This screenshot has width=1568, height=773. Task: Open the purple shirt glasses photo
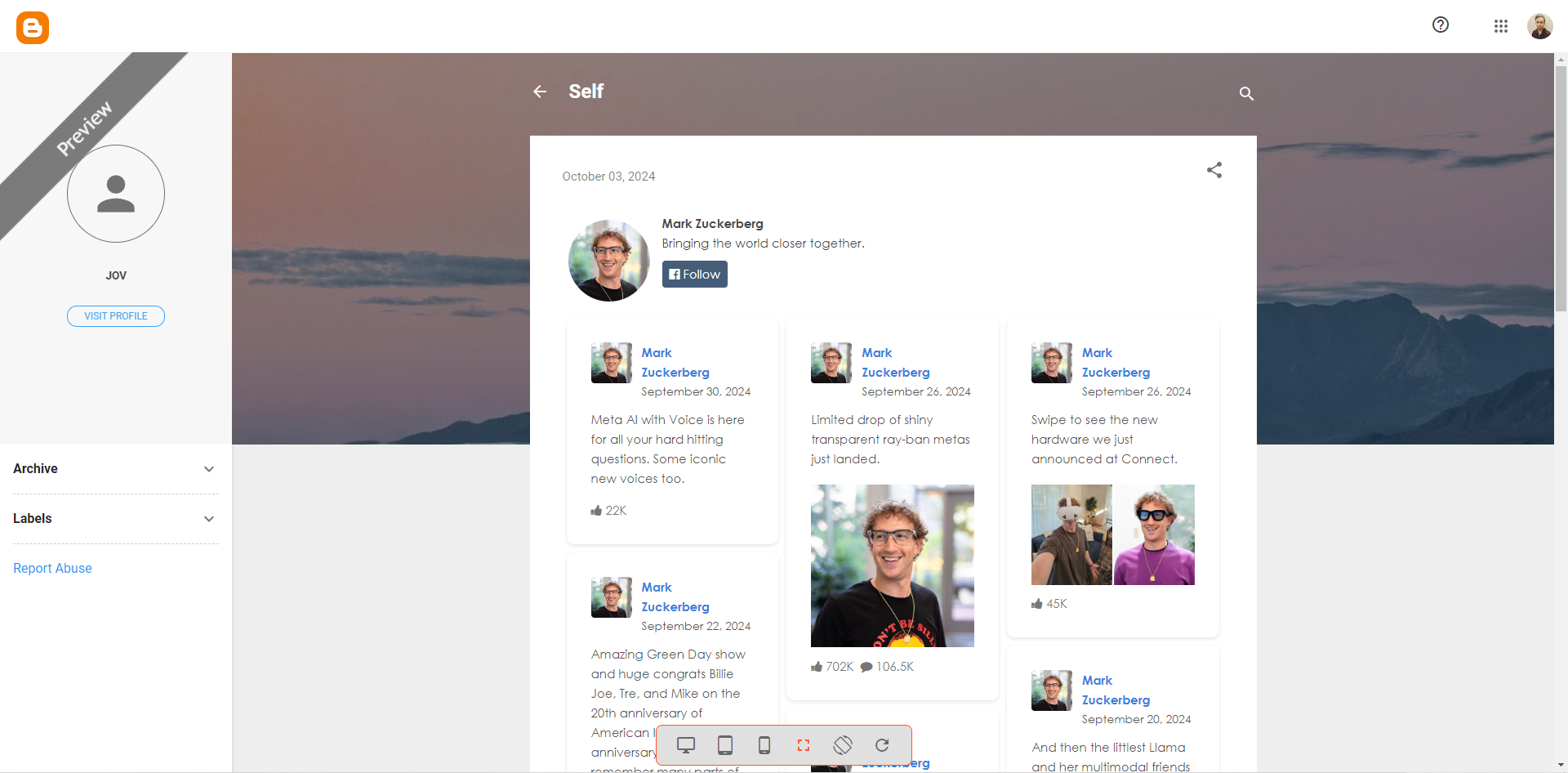1155,535
